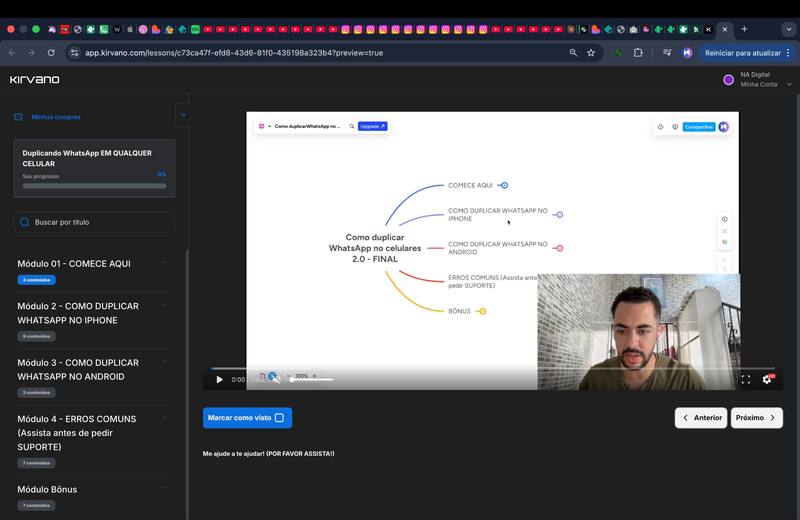Screen dimensions: 800x520
Task: Check the Marcar como visto checkbox
Action: [279, 417]
